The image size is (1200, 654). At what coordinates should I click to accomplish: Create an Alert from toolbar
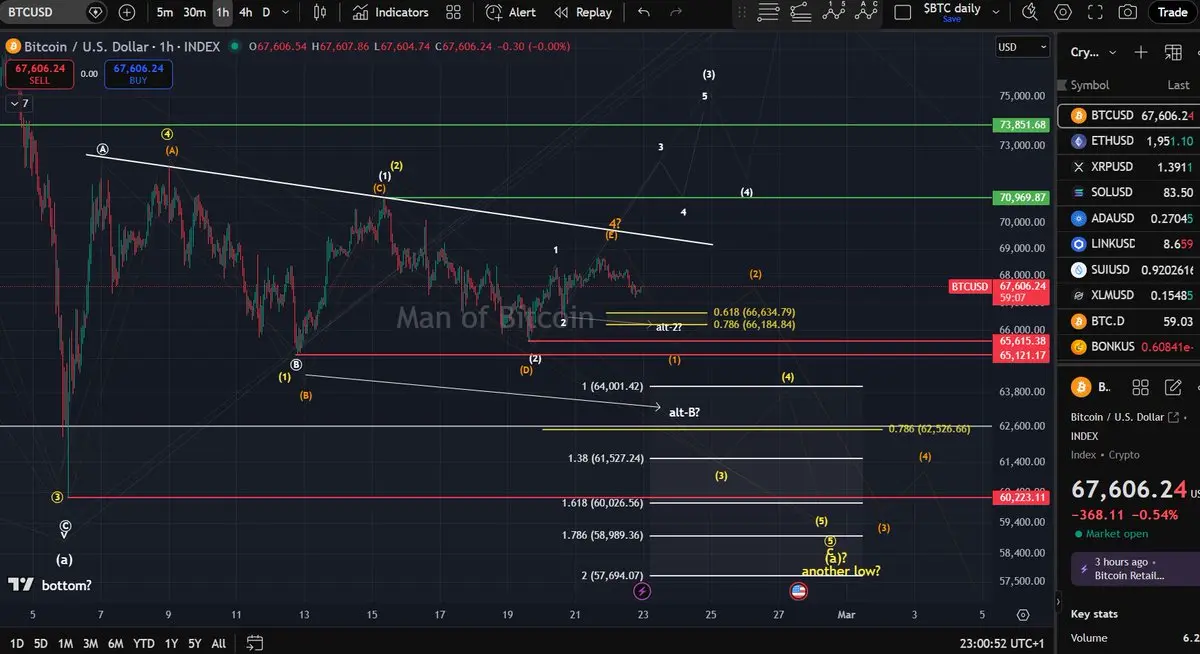click(x=510, y=12)
